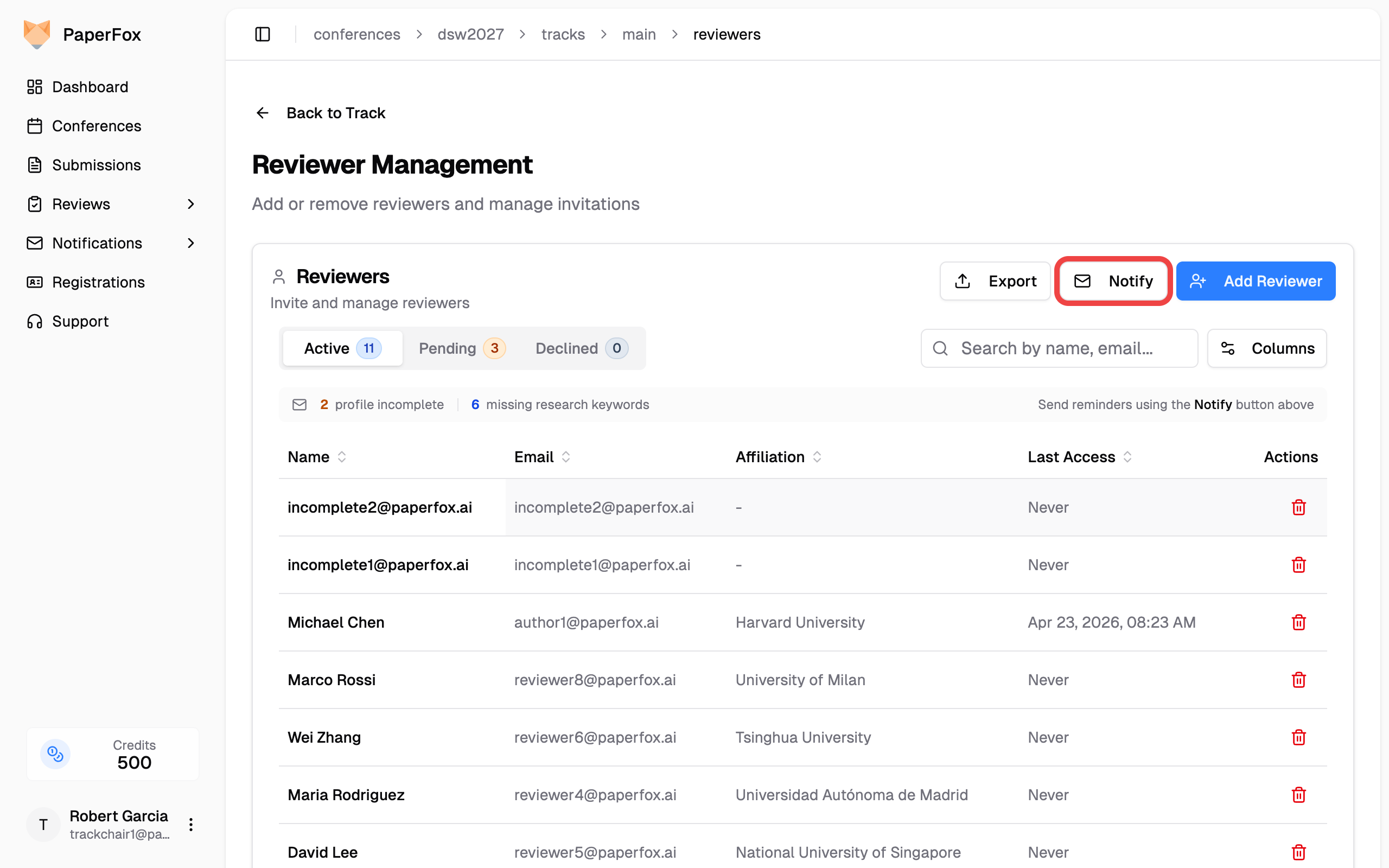Toggle sorting on the Affiliation column
The width and height of the screenshot is (1389, 868).
778,457
